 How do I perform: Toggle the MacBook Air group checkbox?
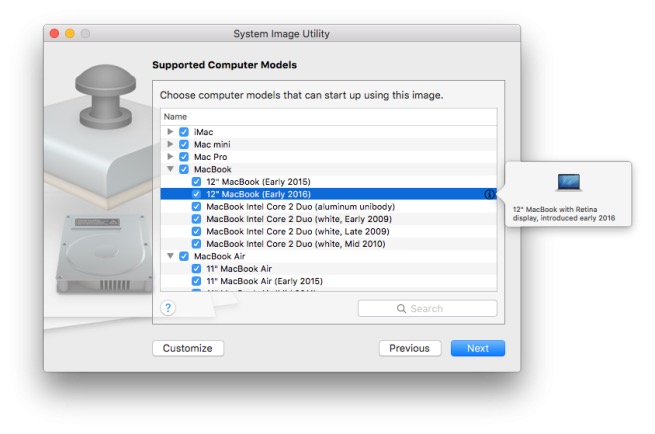(184, 256)
